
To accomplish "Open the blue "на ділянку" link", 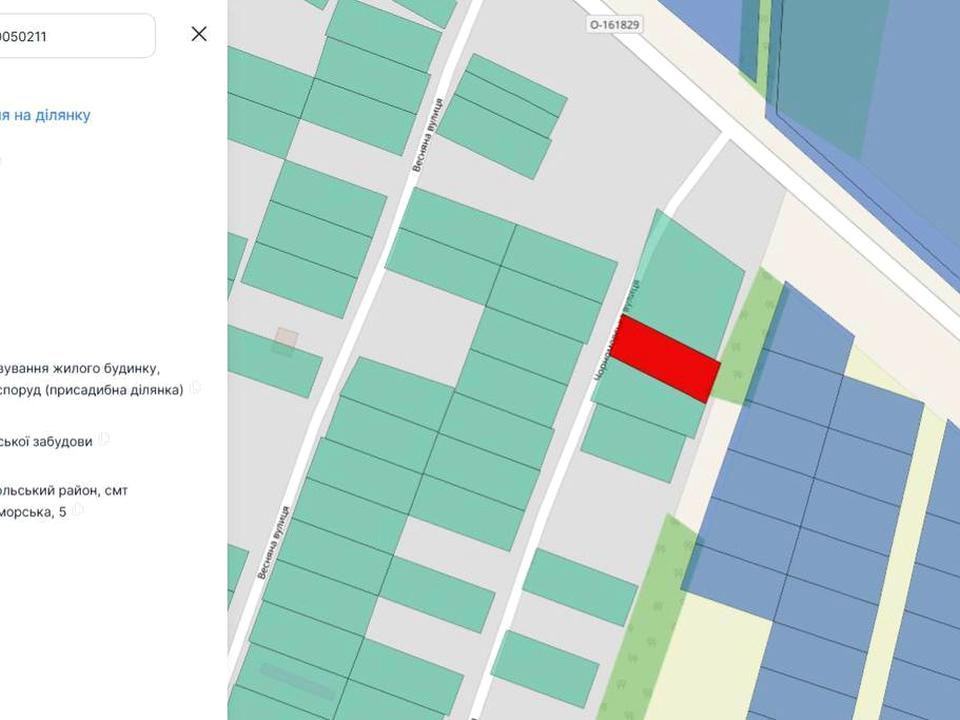I will 45,115.
